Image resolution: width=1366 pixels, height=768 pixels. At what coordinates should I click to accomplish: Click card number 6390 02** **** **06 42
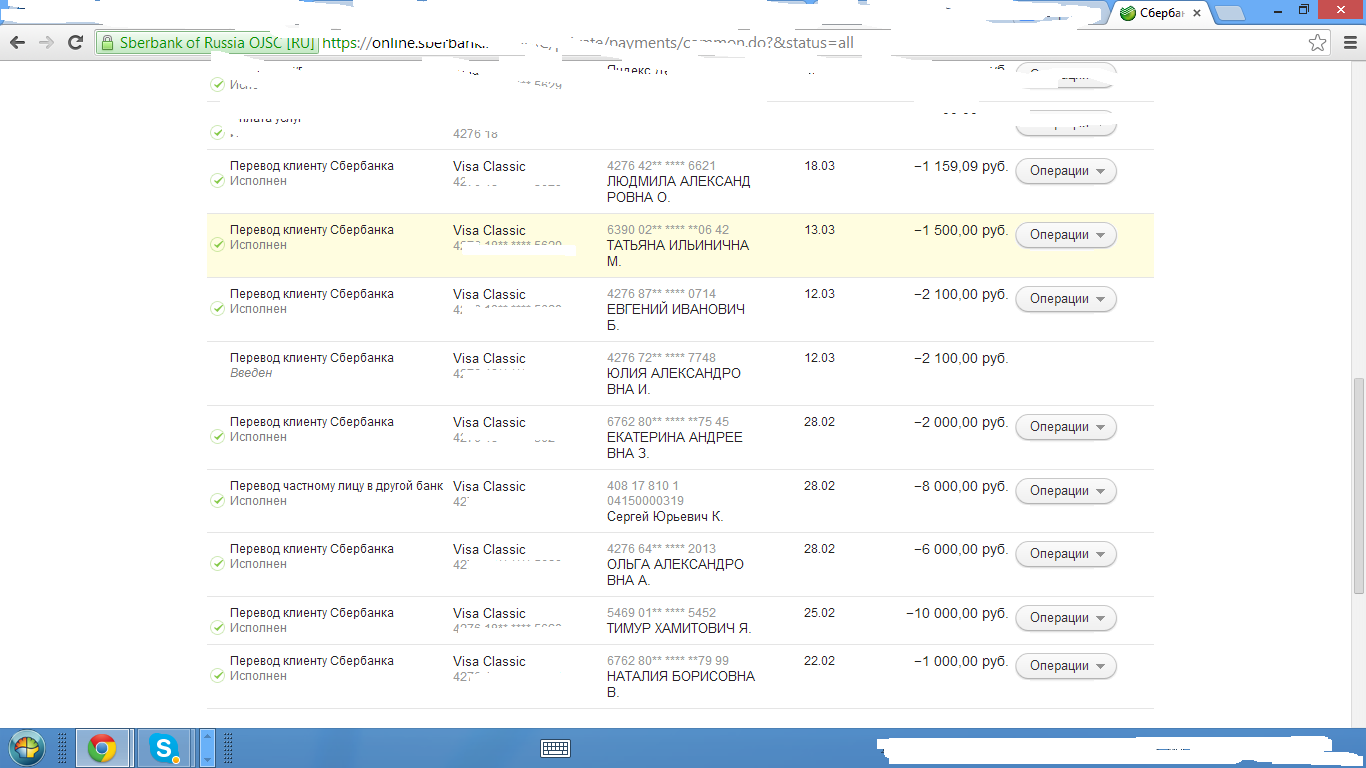(668, 230)
